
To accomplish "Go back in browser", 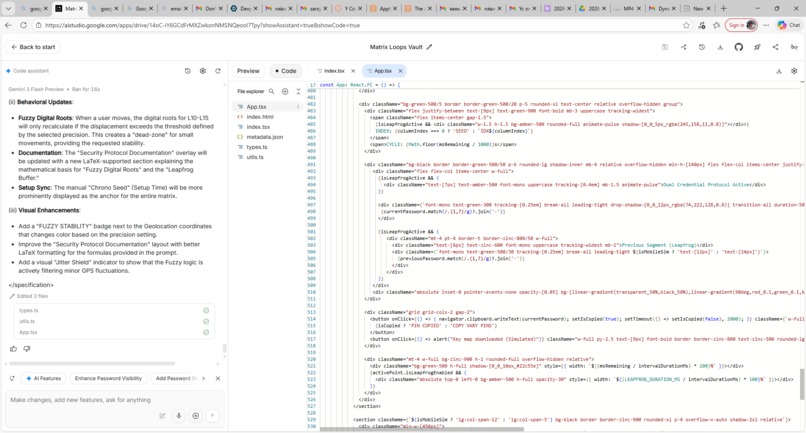I will (8, 25).
